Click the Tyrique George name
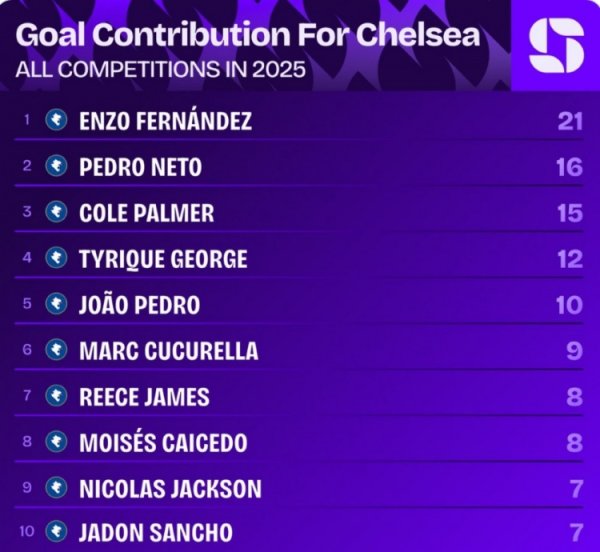Screen dimensions: 600x552 point(162,259)
